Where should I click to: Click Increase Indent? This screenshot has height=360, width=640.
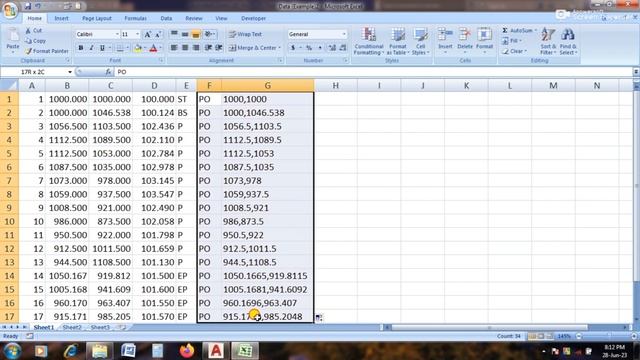219,48
